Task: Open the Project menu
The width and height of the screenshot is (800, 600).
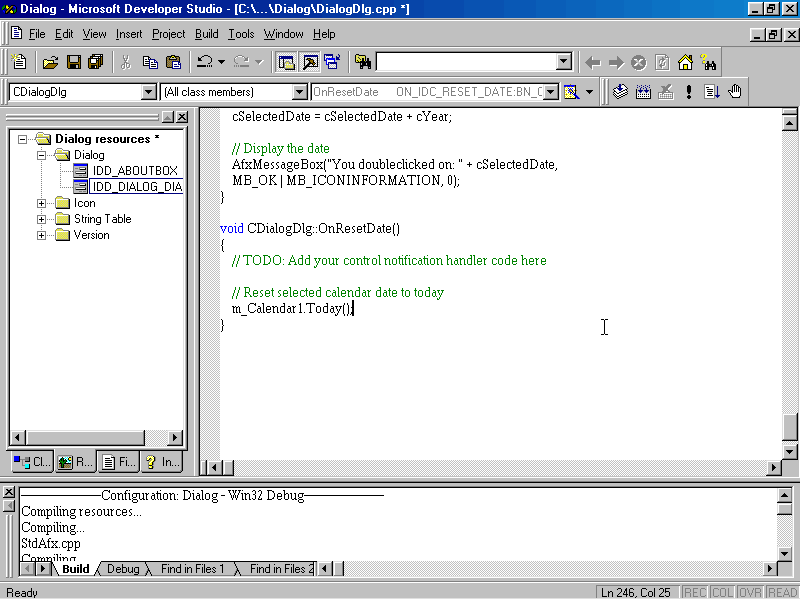Action: pos(168,34)
